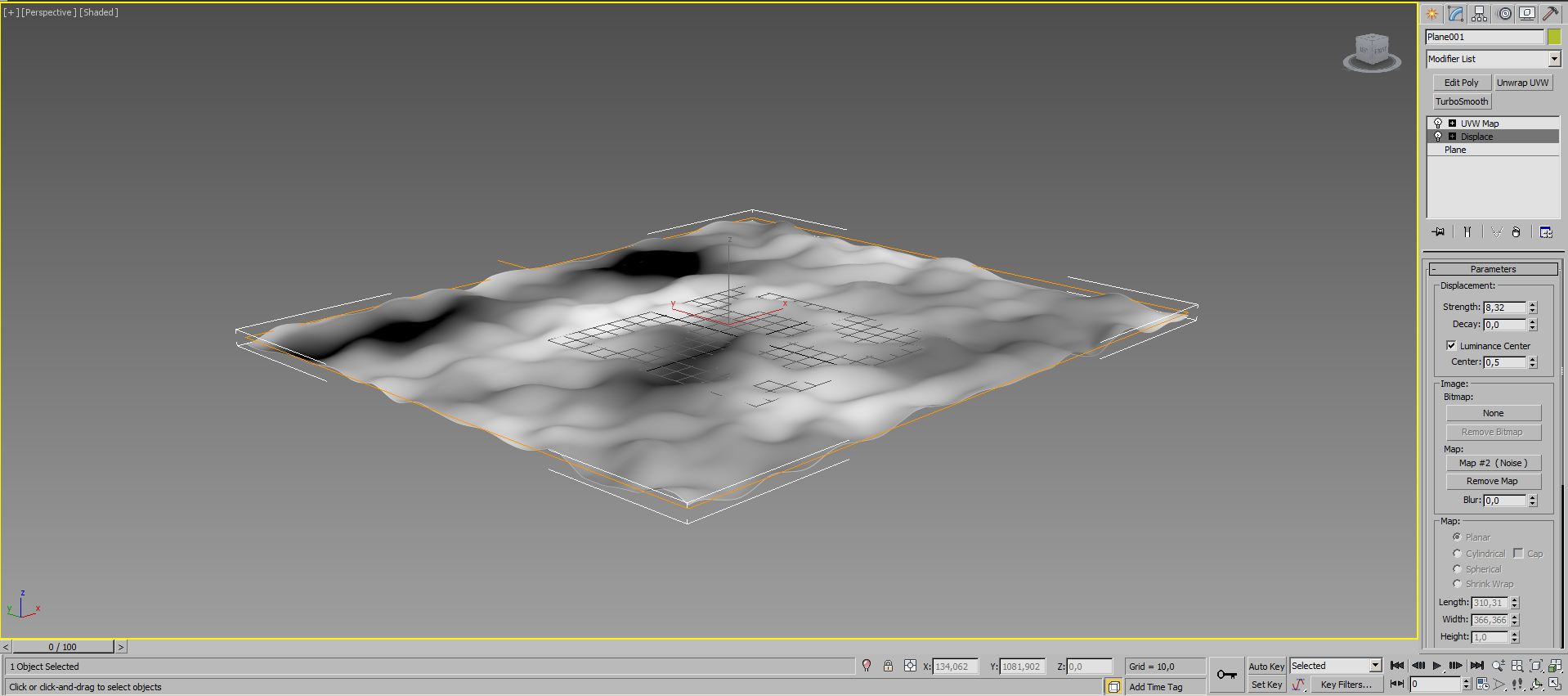The width and height of the screenshot is (1568, 696).
Task: Click the Shaded viewport label menu
Action: point(99,12)
